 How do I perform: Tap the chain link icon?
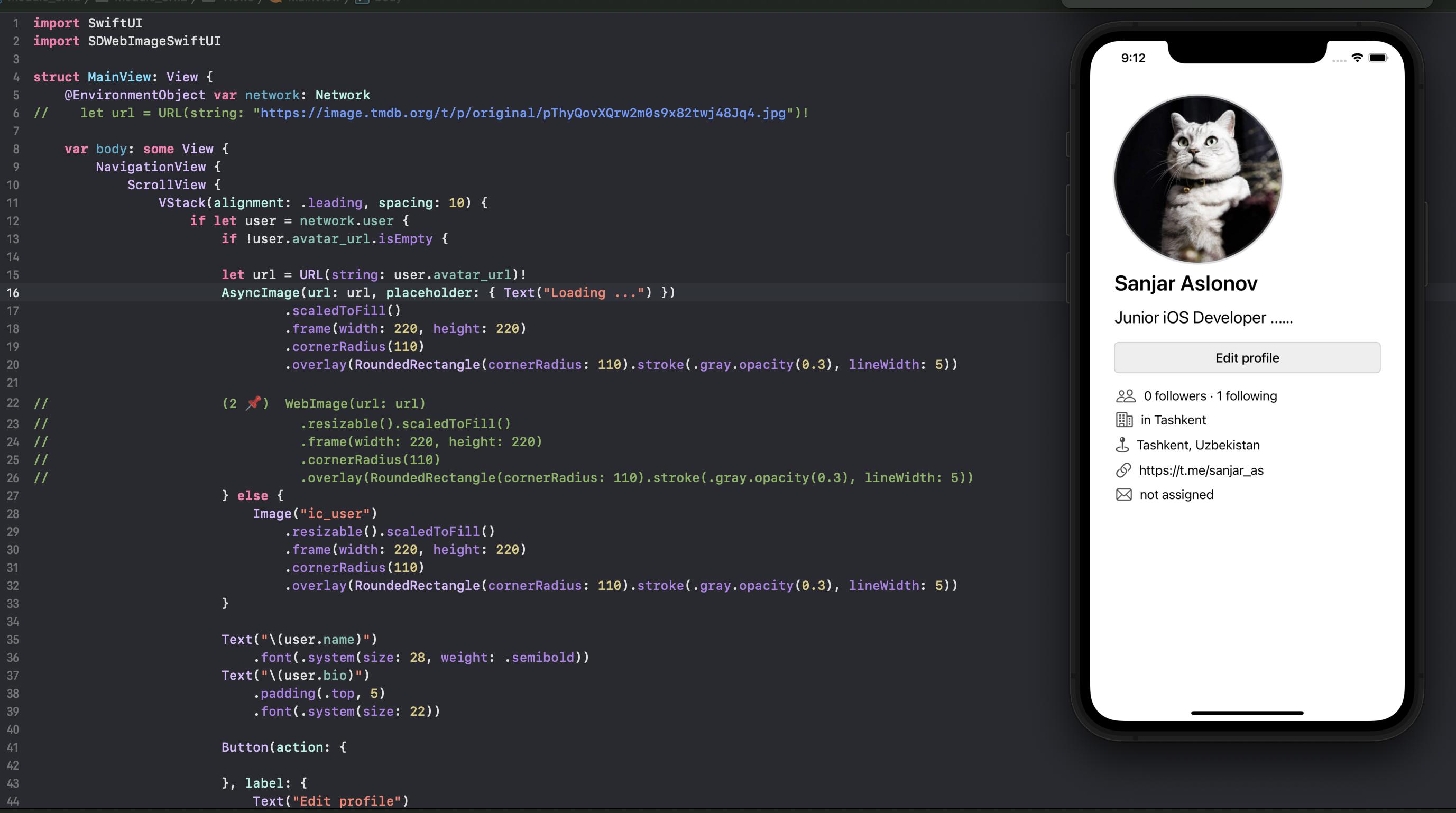(x=1123, y=470)
